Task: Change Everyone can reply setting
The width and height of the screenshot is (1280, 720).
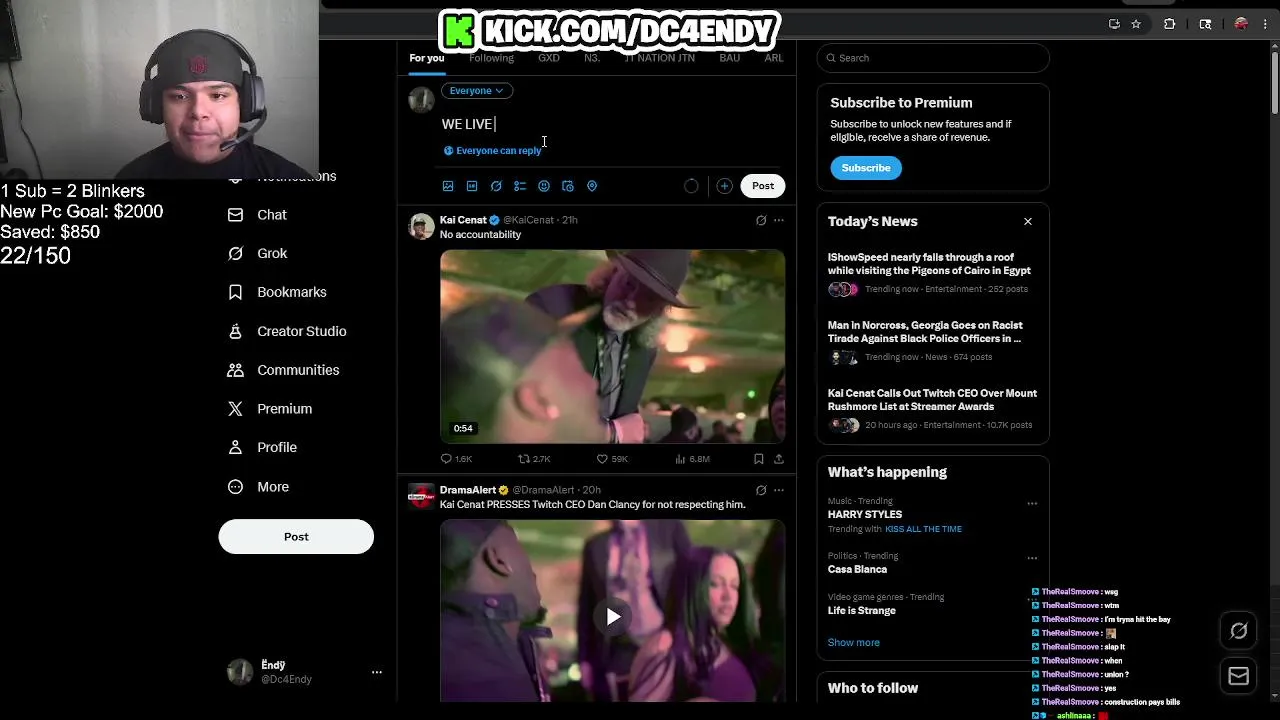Action: pyautogui.click(x=492, y=151)
